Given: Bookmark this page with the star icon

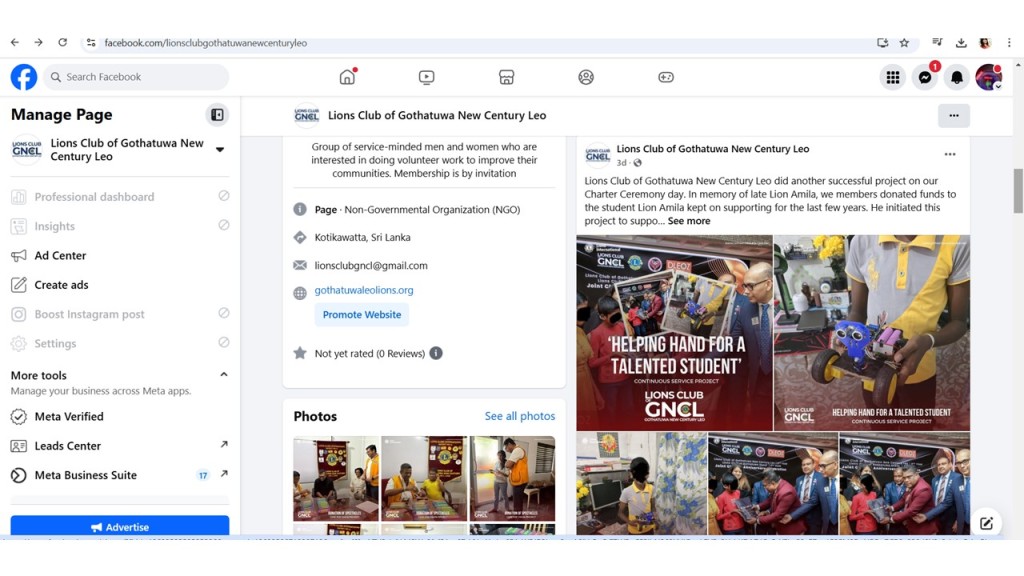Looking at the screenshot, I should (x=904, y=43).
